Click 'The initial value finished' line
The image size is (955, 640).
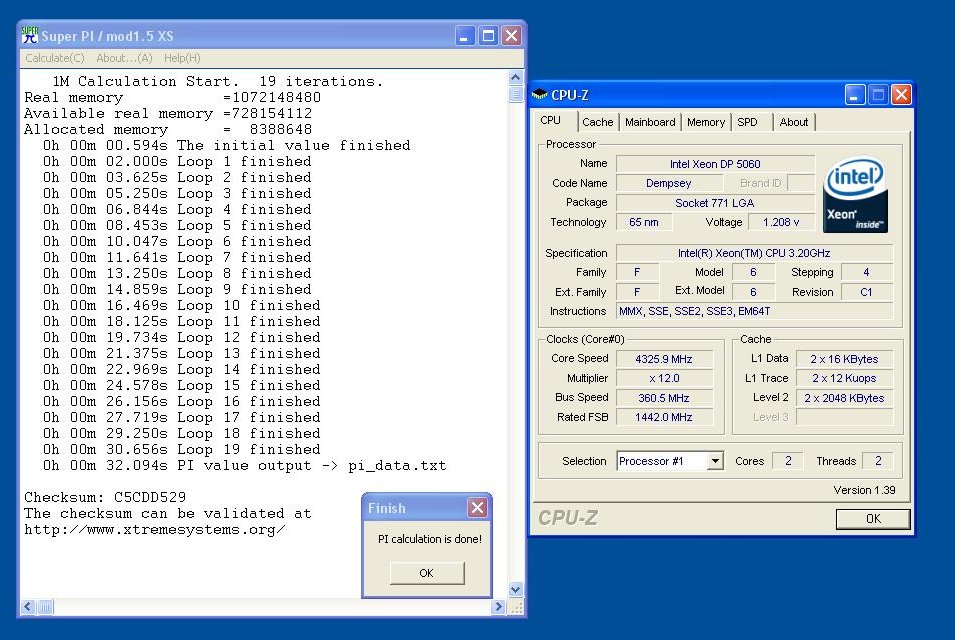pos(227,146)
